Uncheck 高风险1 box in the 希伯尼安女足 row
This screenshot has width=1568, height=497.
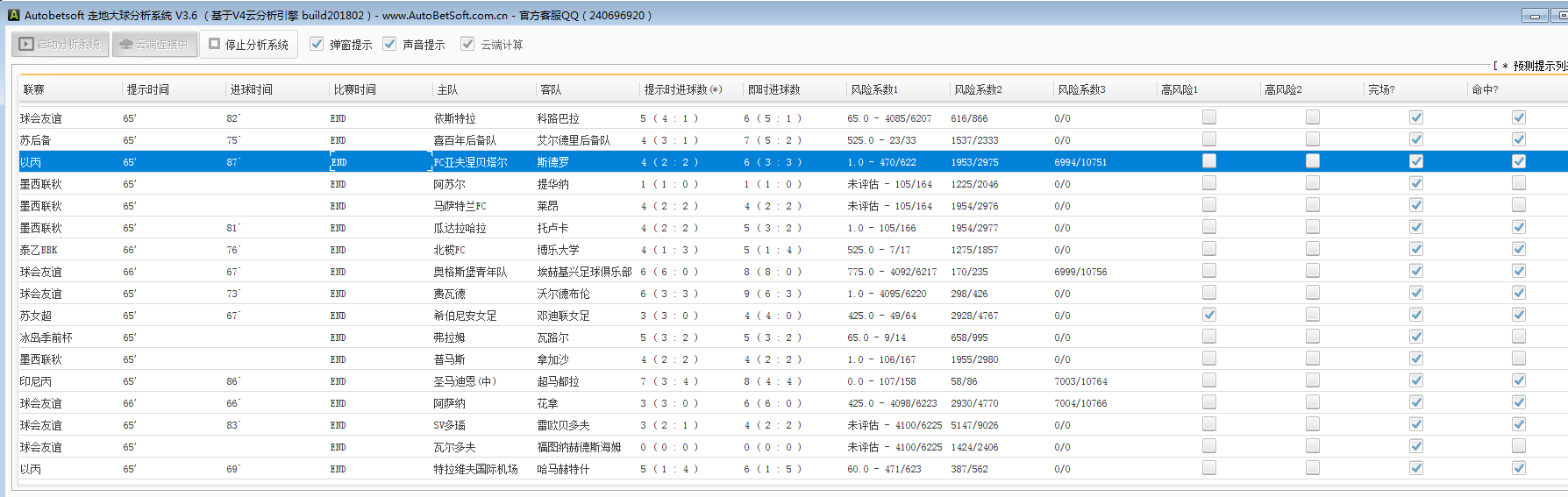coord(1209,315)
